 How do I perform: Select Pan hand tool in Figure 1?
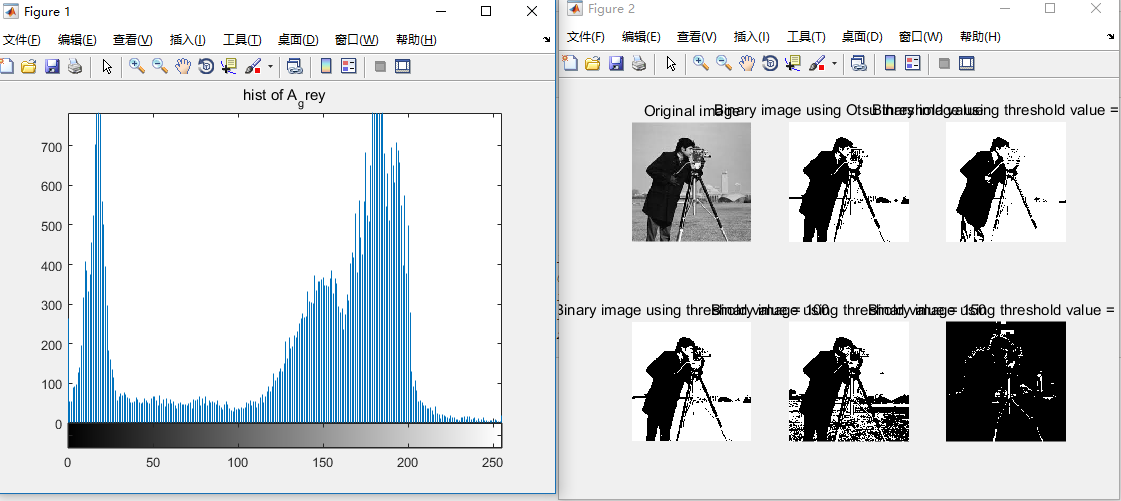pos(183,66)
